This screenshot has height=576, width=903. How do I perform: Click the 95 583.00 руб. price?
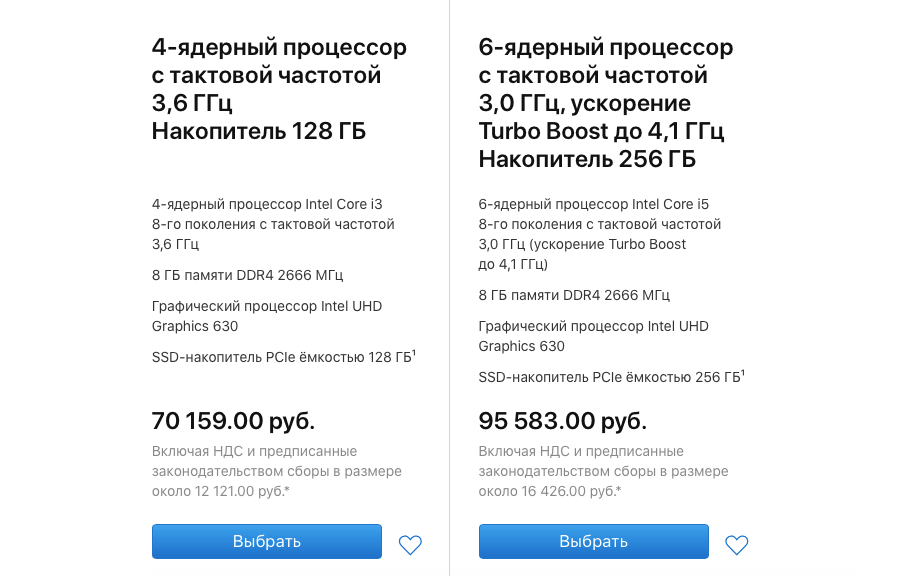(562, 420)
